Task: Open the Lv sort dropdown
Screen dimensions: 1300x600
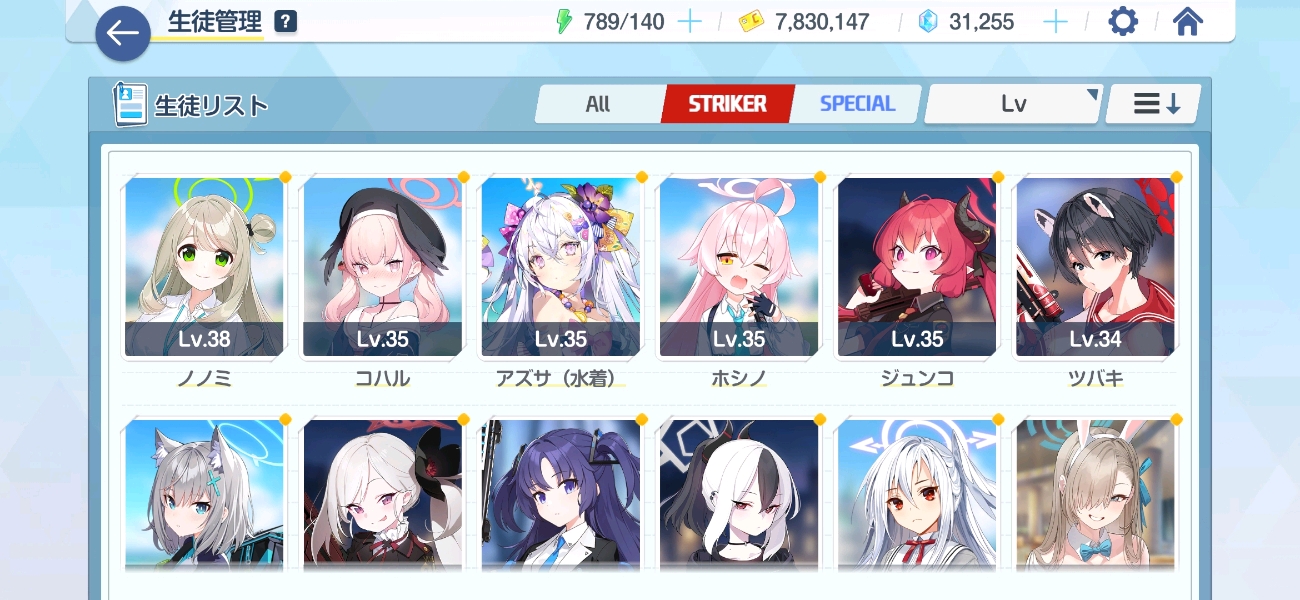Action: click(1014, 103)
